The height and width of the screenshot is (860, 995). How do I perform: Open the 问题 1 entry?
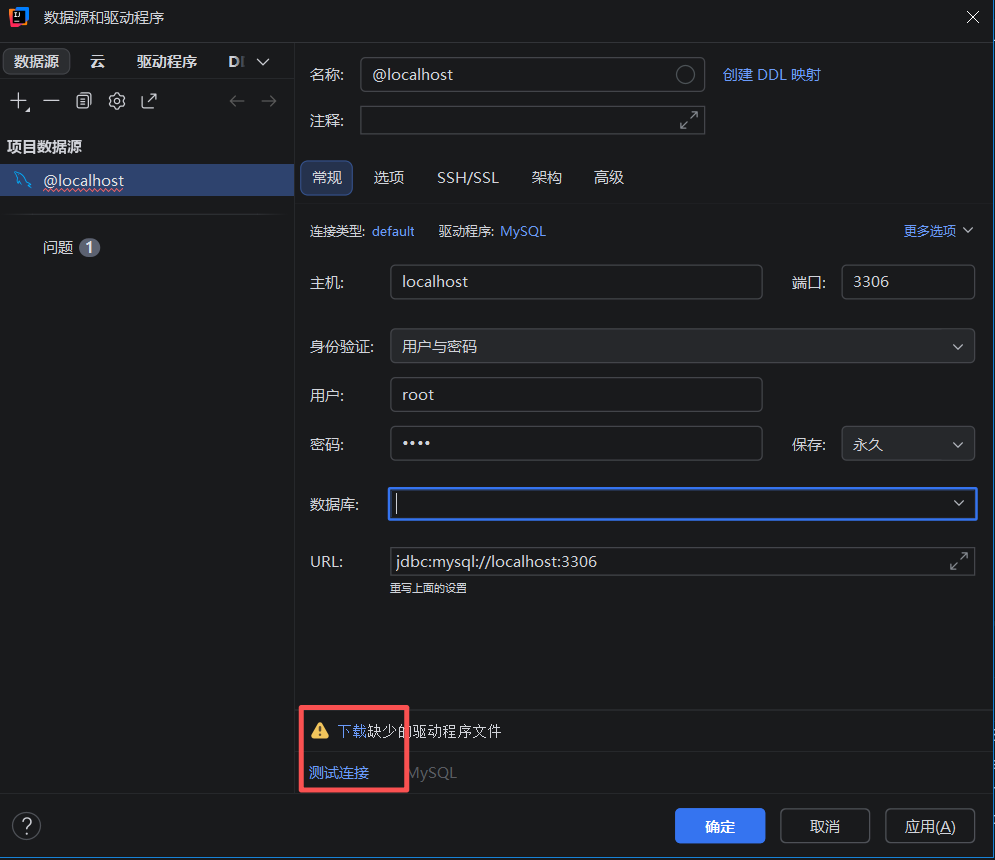click(x=71, y=247)
